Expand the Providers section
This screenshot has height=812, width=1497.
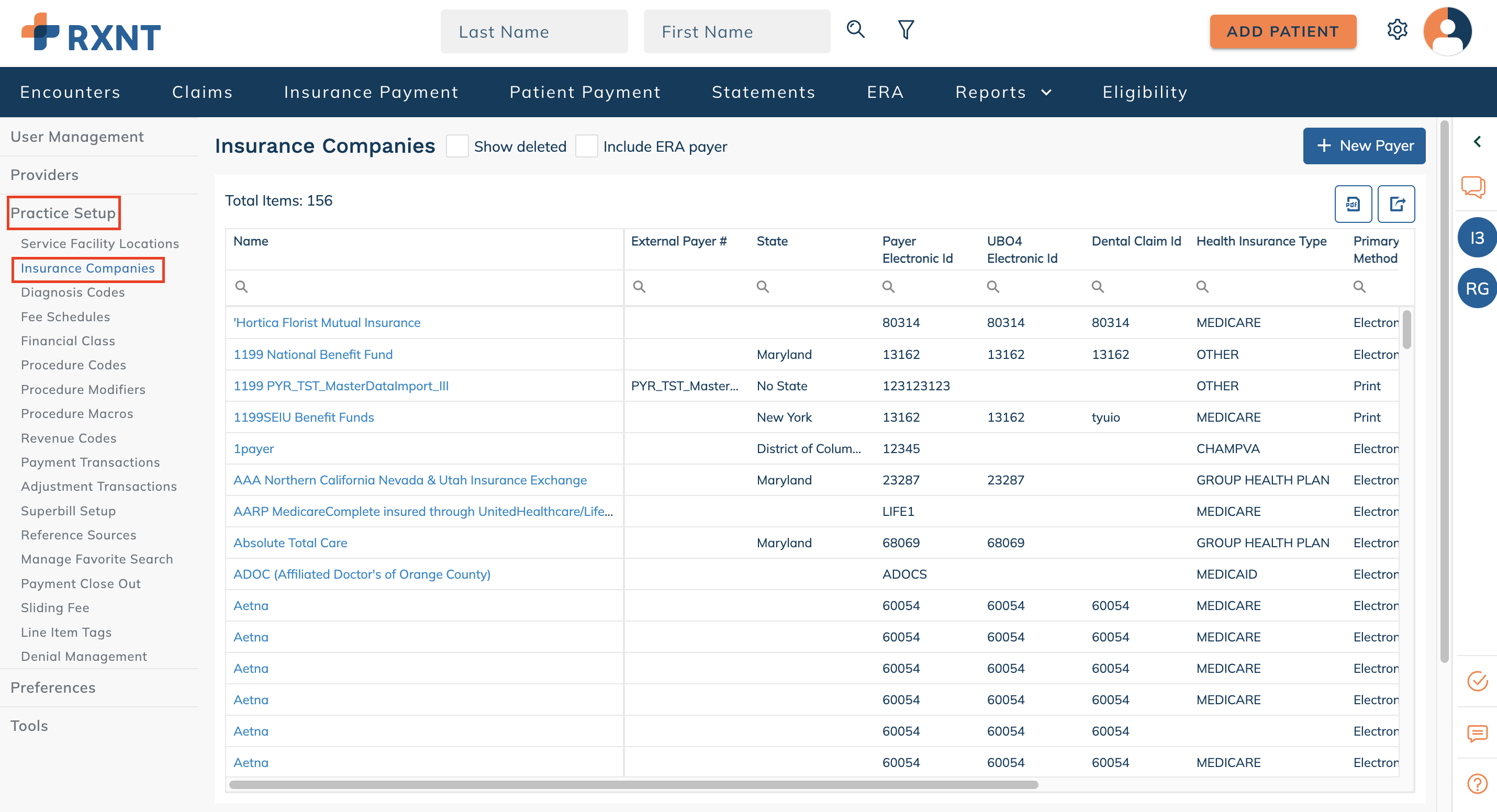44,175
